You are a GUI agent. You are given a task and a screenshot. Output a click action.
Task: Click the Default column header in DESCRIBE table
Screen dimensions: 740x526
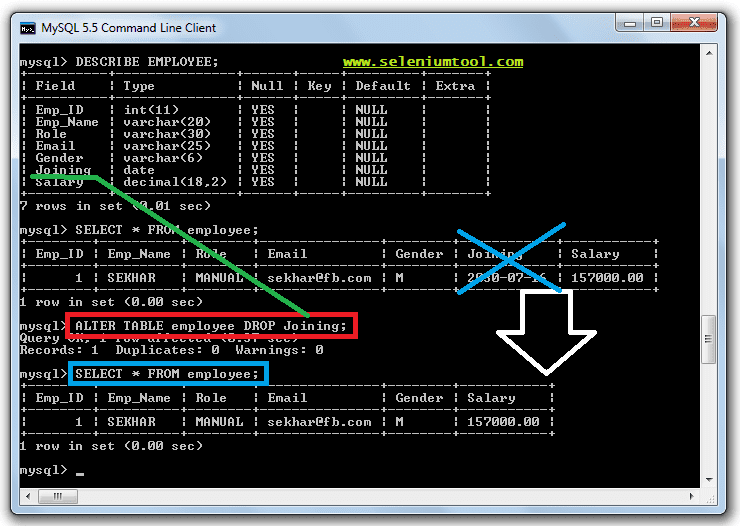click(x=382, y=86)
